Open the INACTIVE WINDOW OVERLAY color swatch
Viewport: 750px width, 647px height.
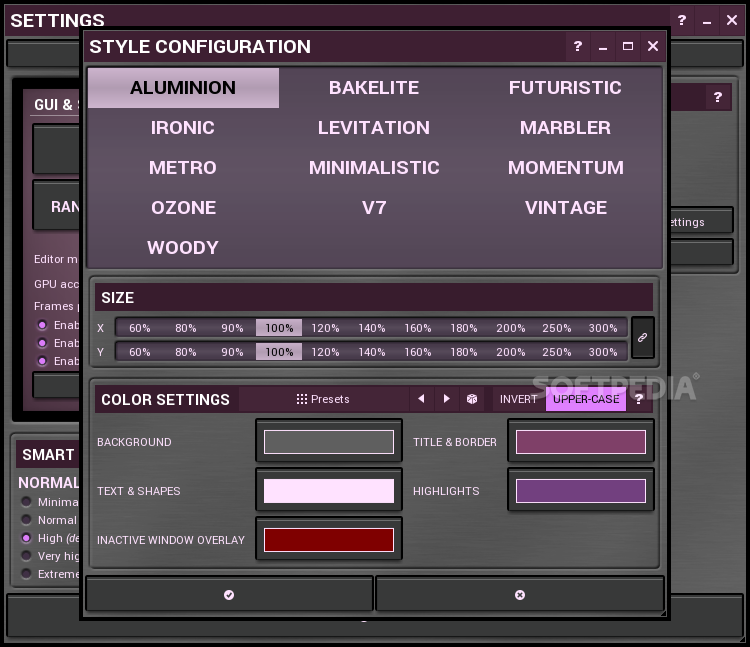pos(329,539)
